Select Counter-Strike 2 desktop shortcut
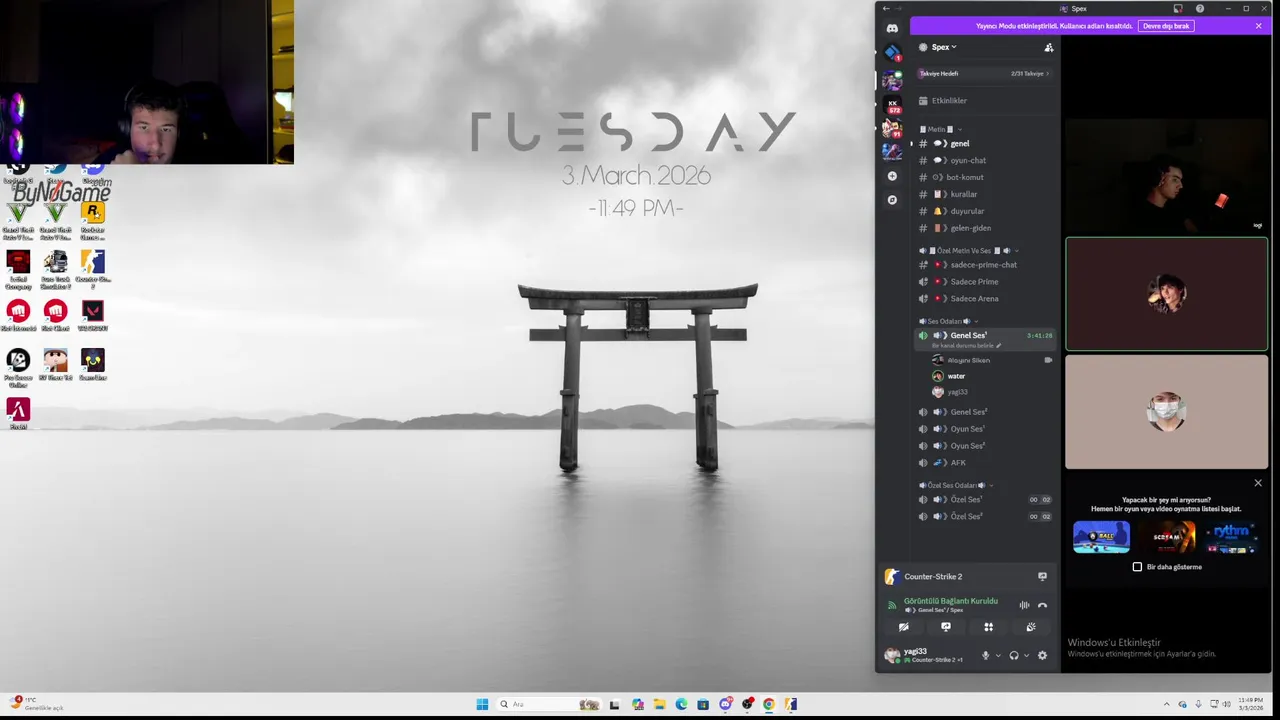The image size is (1280, 720). [x=93, y=269]
